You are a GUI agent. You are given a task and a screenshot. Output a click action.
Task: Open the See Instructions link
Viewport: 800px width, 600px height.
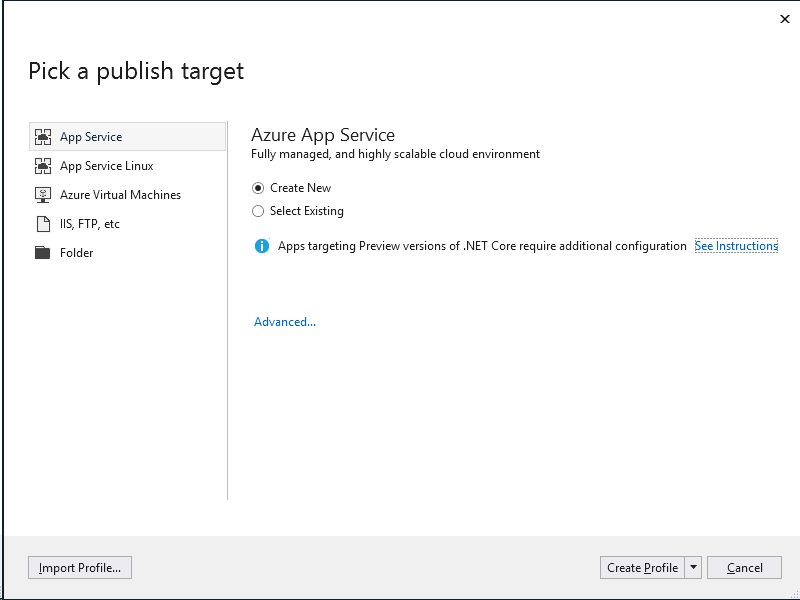736,246
